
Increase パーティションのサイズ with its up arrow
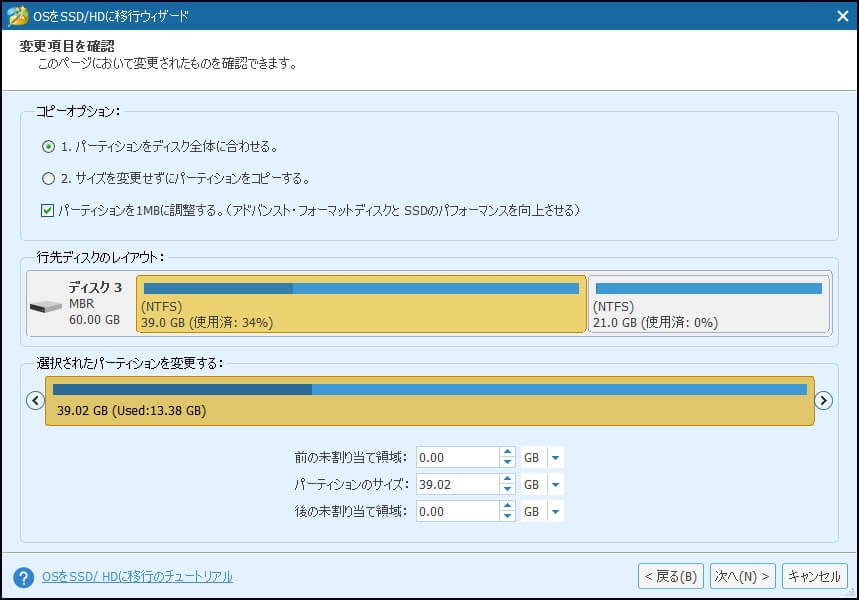[505, 479]
